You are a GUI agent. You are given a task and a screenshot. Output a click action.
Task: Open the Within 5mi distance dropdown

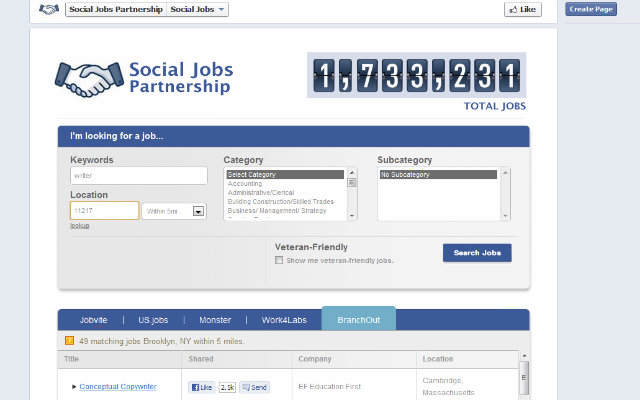174,211
